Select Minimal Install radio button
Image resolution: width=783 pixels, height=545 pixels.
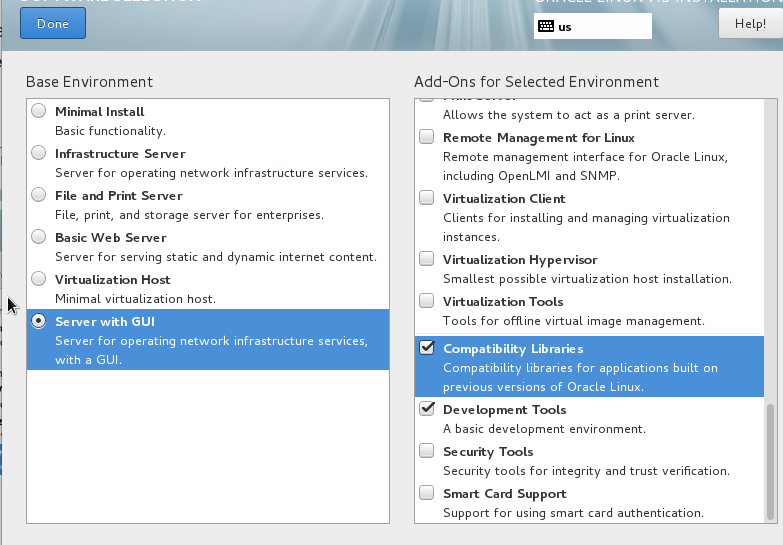tap(38, 110)
